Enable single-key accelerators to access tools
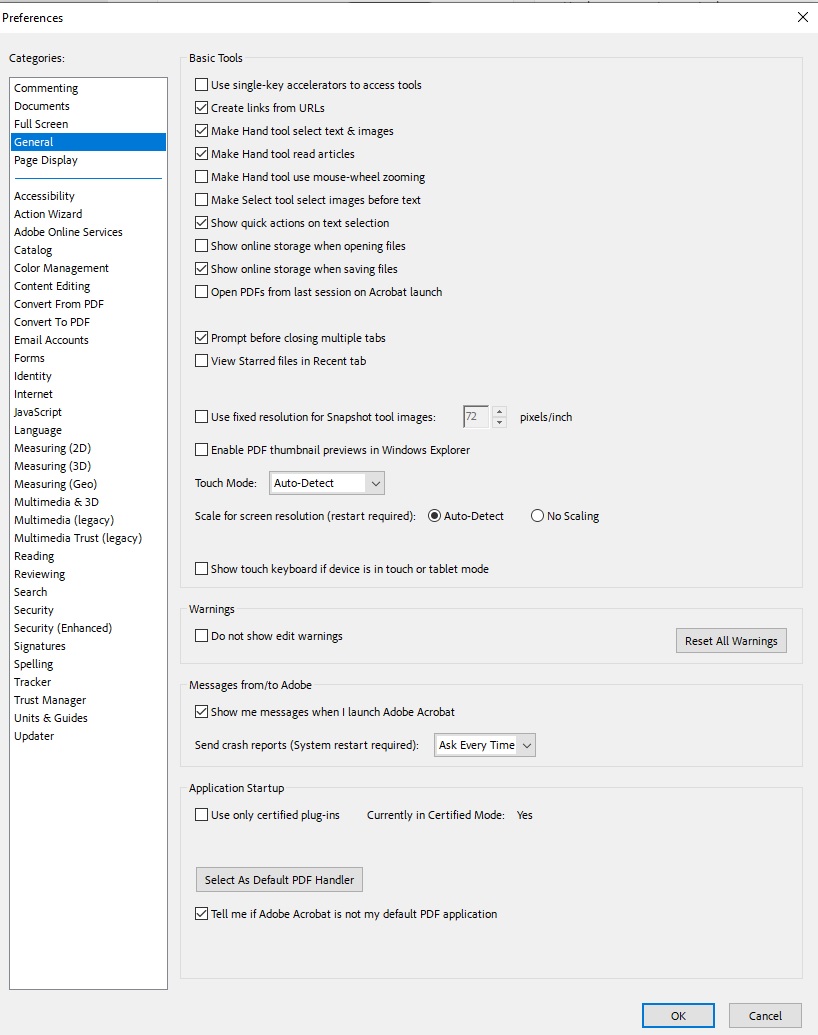 pyautogui.click(x=201, y=84)
